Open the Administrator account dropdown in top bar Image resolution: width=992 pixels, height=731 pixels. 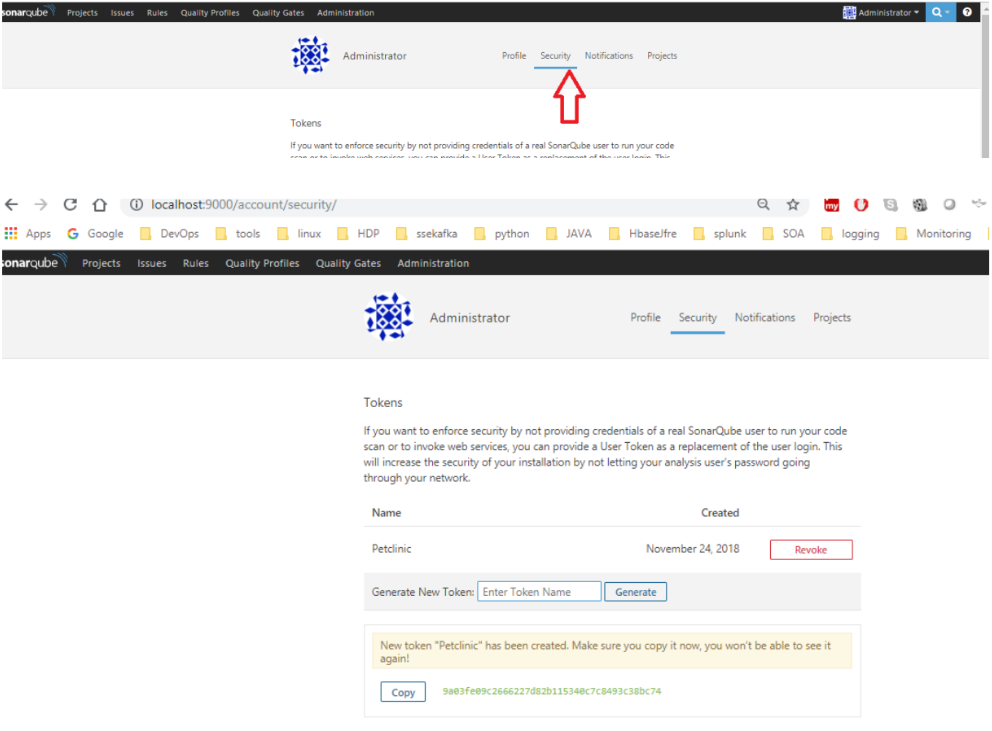click(x=881, y=12)
